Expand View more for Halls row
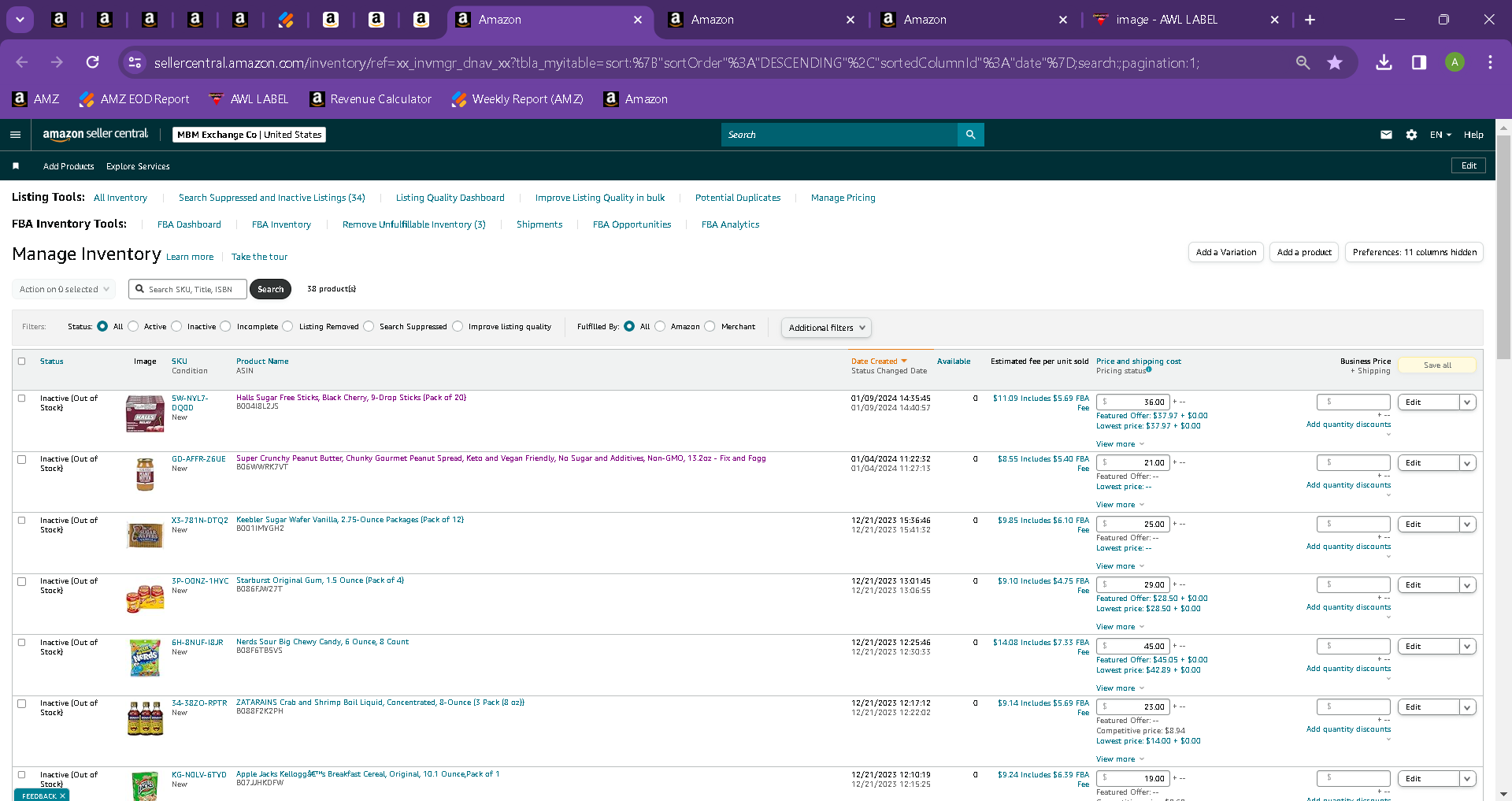The image size is (1512, 801). tap(1120, 444)
